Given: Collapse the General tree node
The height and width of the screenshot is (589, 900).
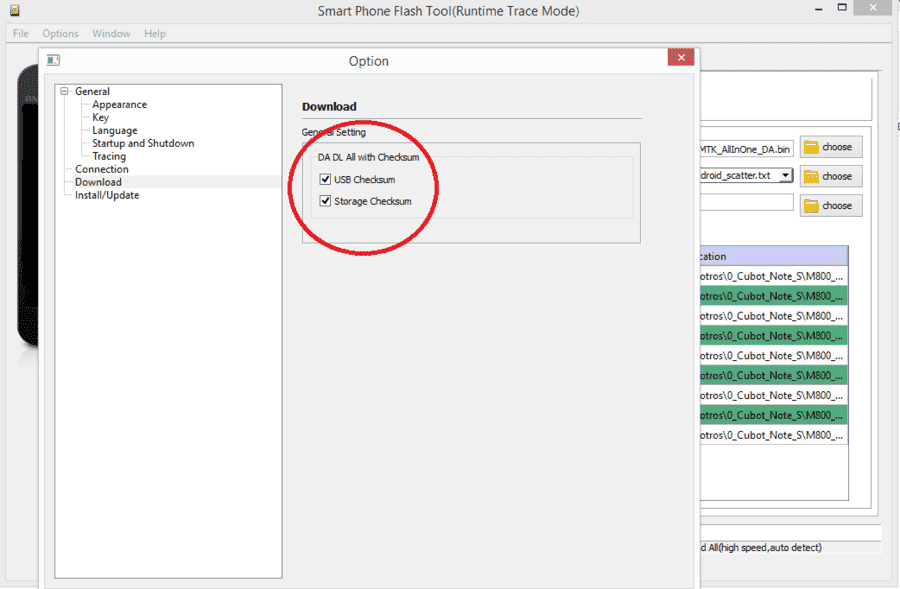Looking at the screenshot, I should pos(64,91).
